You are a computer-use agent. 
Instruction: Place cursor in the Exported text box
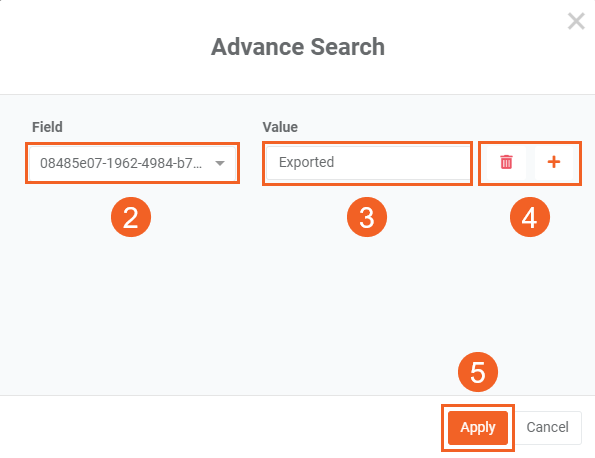(x=368, y=163)
